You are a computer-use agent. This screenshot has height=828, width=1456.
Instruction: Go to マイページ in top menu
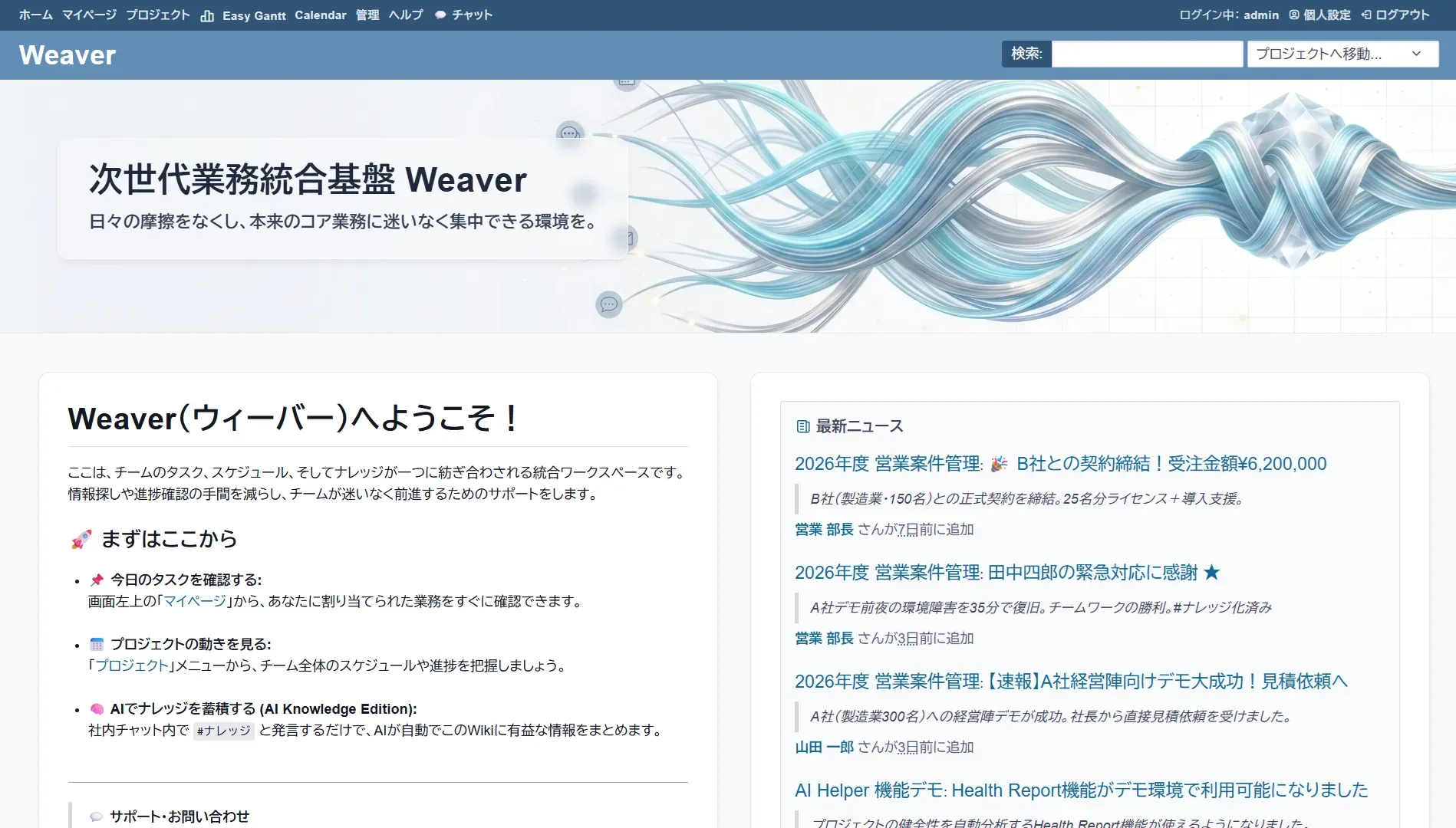point(89,15)
